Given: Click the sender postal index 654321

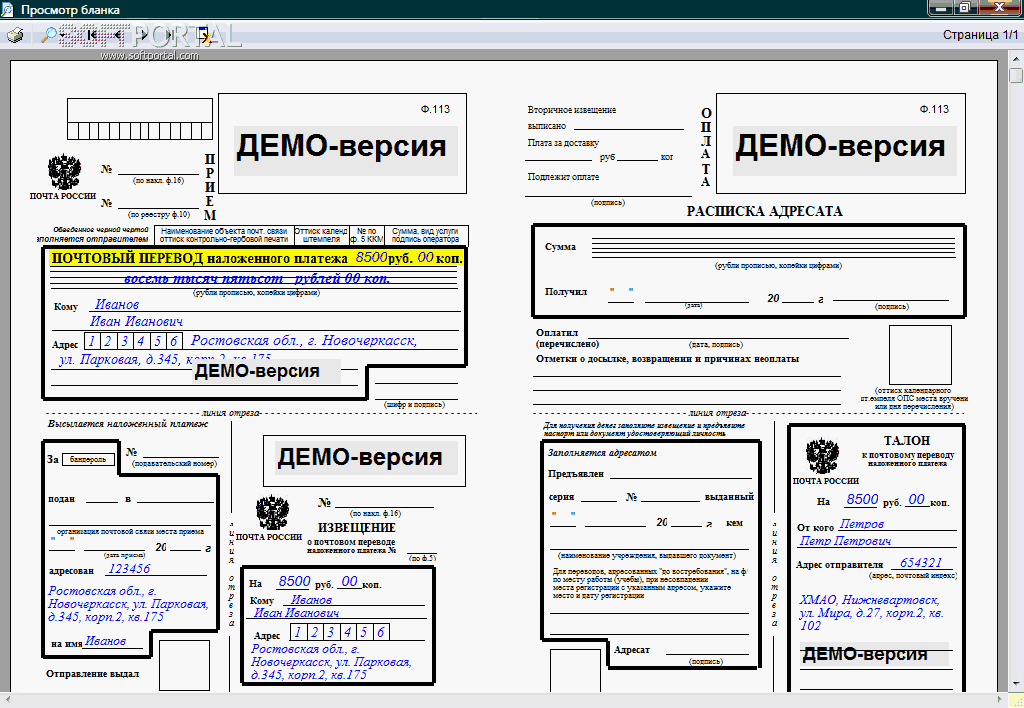Looking at the screenshot, I should click(921, 562).
